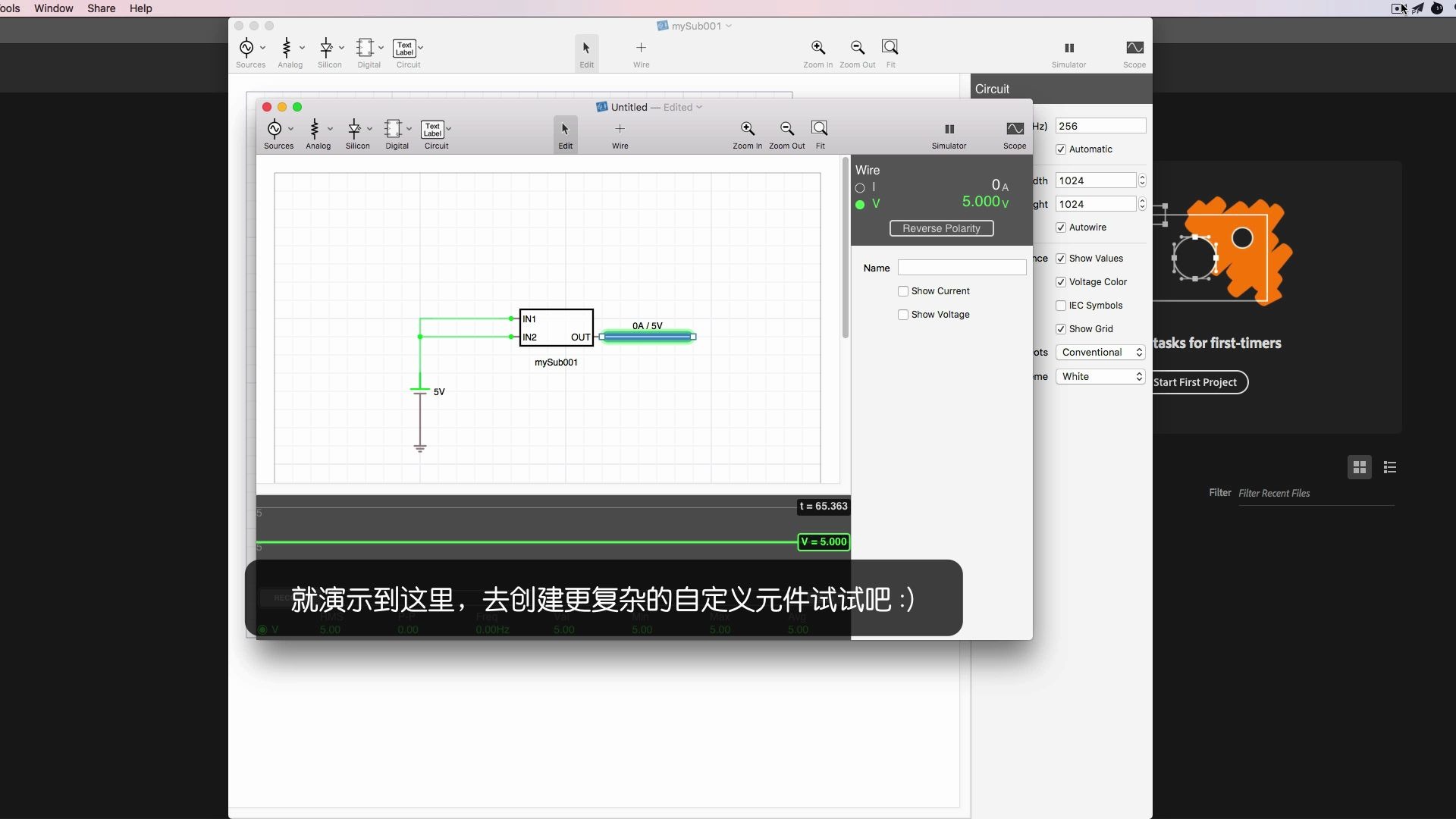1456x819 pixels.
Task: Toggle Show Values checkbox
Action: [x=1062, y=258]
